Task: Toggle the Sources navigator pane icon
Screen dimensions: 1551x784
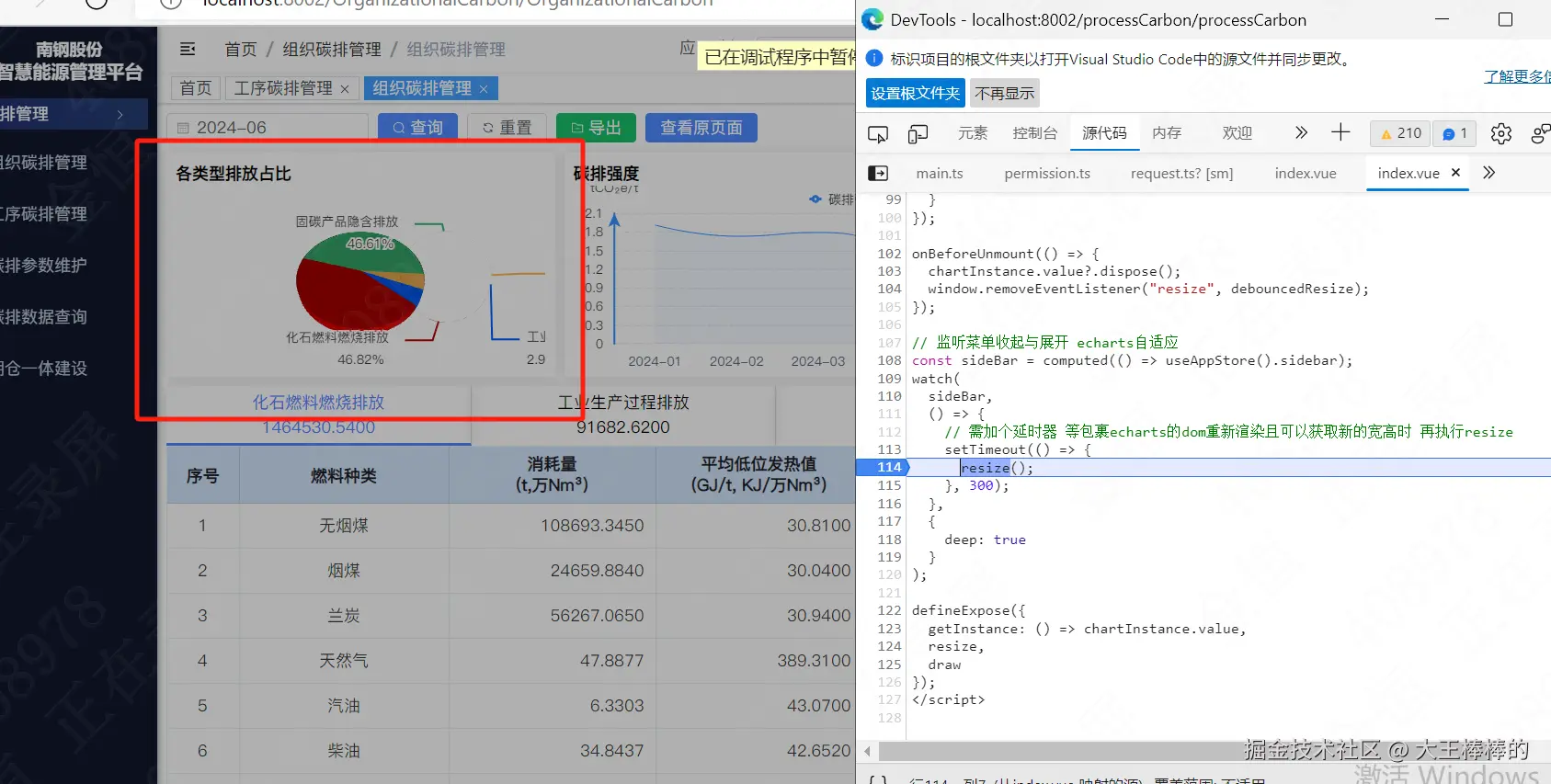Action: pos(878,173)
